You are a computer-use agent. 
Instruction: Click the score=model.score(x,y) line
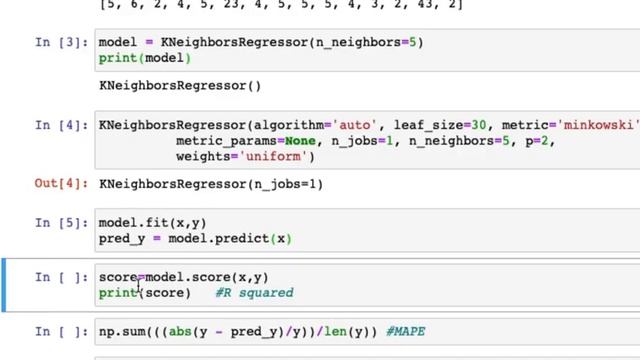pos(184,277)
